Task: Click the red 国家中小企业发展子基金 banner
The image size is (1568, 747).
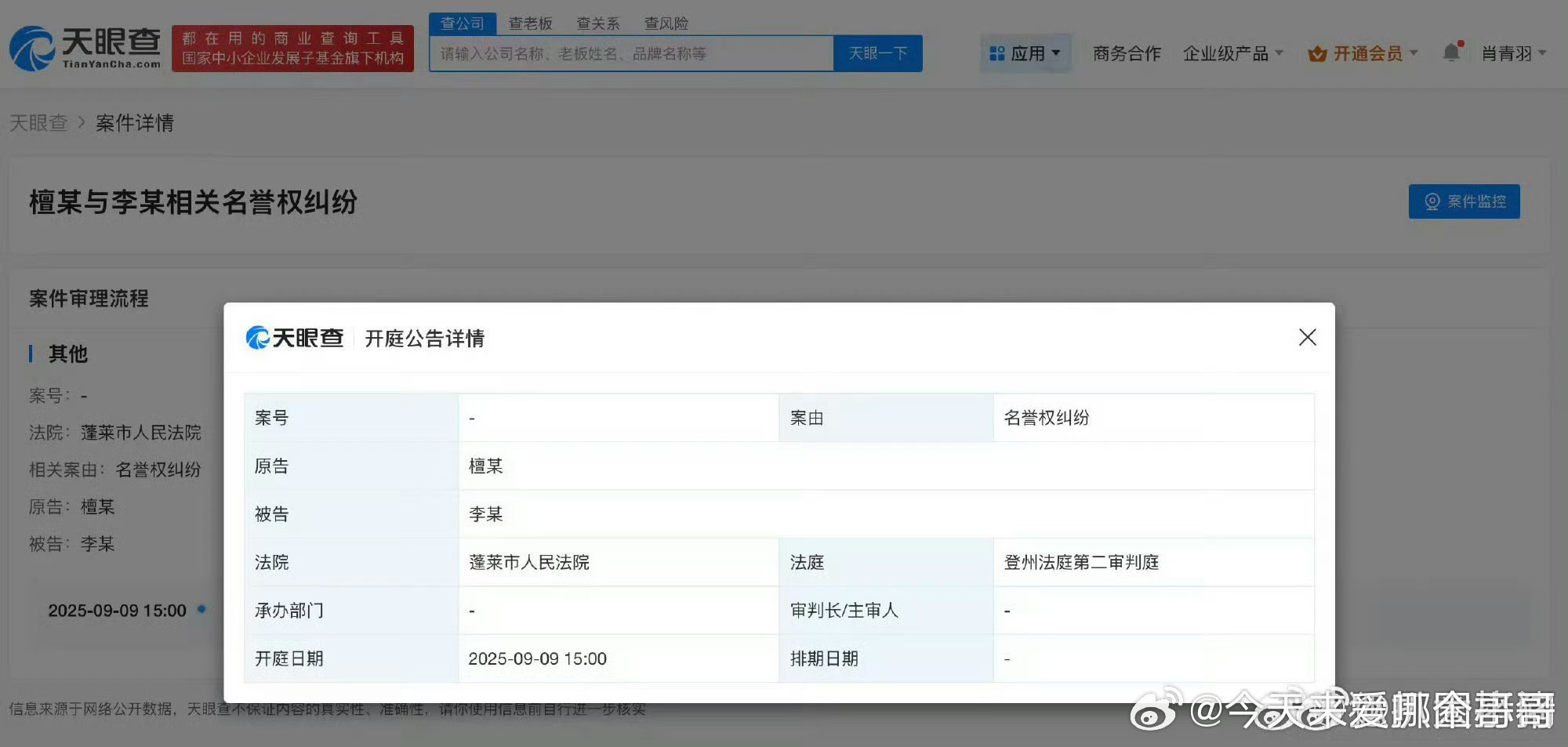Action: [292, 49]
